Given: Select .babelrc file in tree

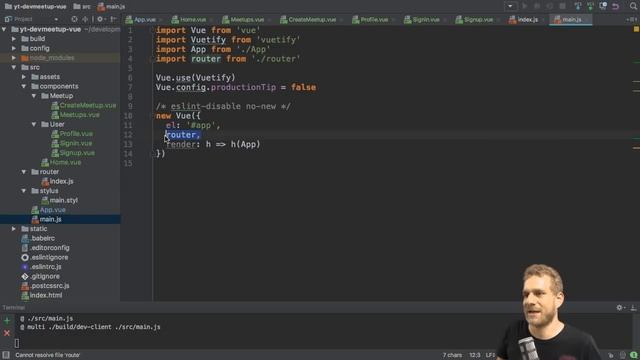Looking at the screenshot, I should (38, 238).
